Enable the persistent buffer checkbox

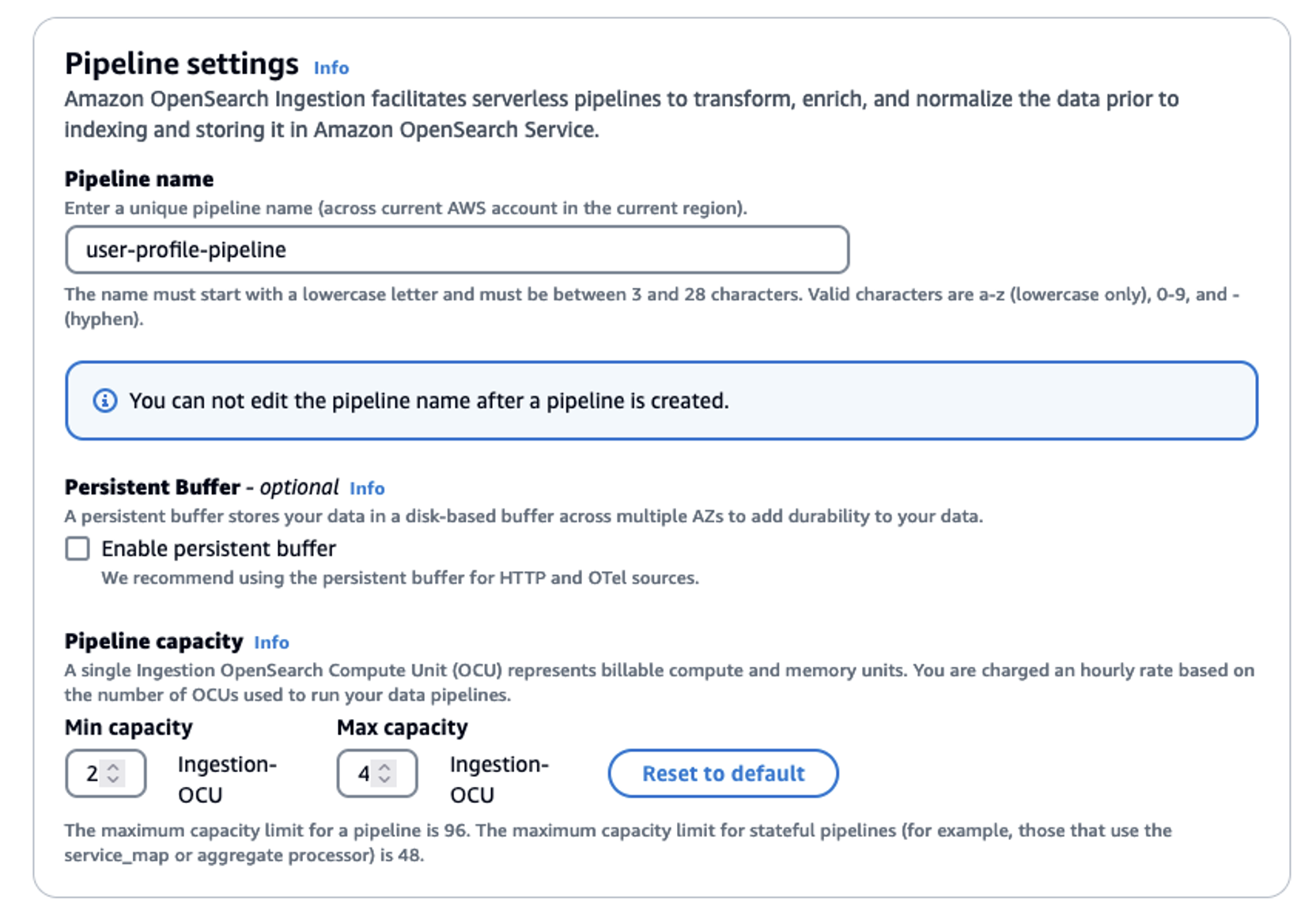[78, 548]
